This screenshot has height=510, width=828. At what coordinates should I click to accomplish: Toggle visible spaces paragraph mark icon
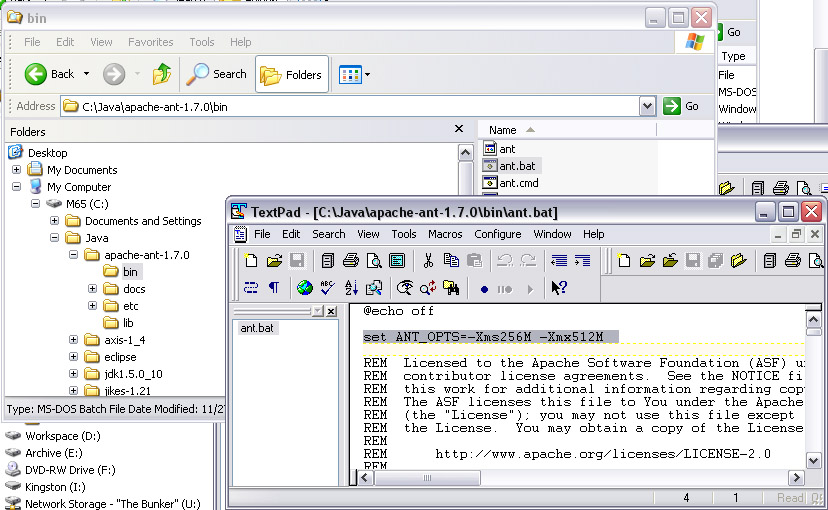click(274, 288)
